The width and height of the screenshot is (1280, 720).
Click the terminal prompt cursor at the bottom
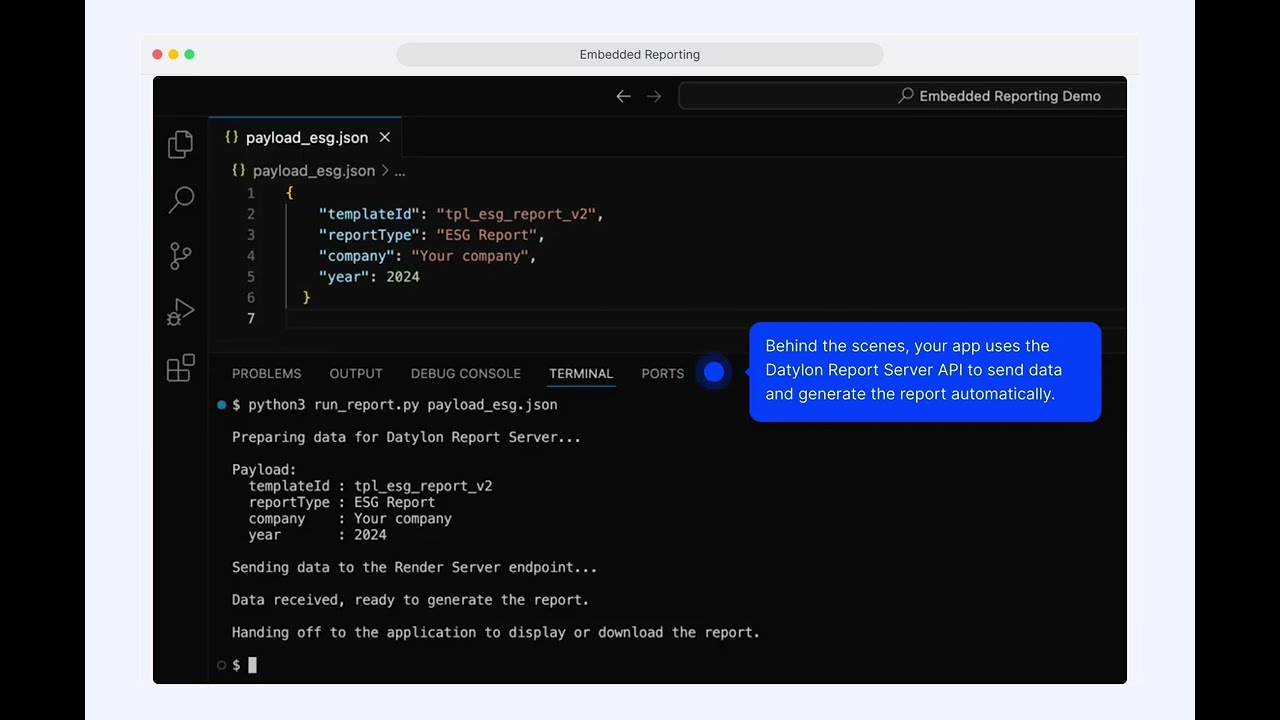(x=252, y=665)
